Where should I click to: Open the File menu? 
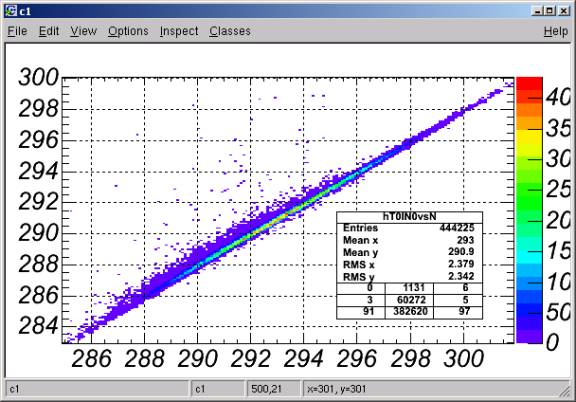pyautogui.click(x=17, y=31)
